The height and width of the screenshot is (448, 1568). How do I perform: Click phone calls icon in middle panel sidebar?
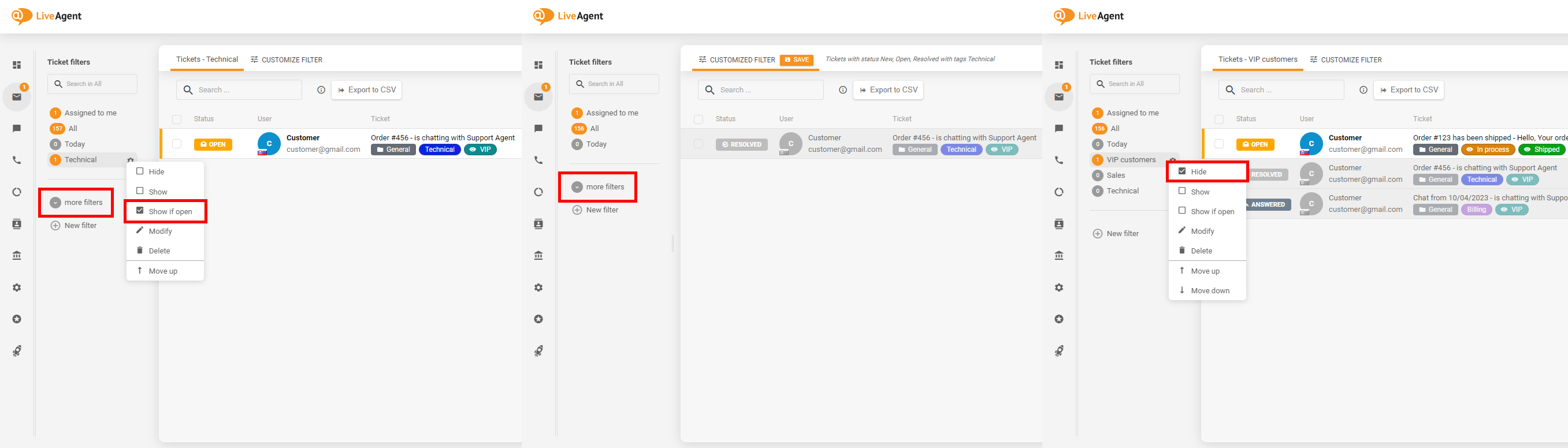click(538, 160)
